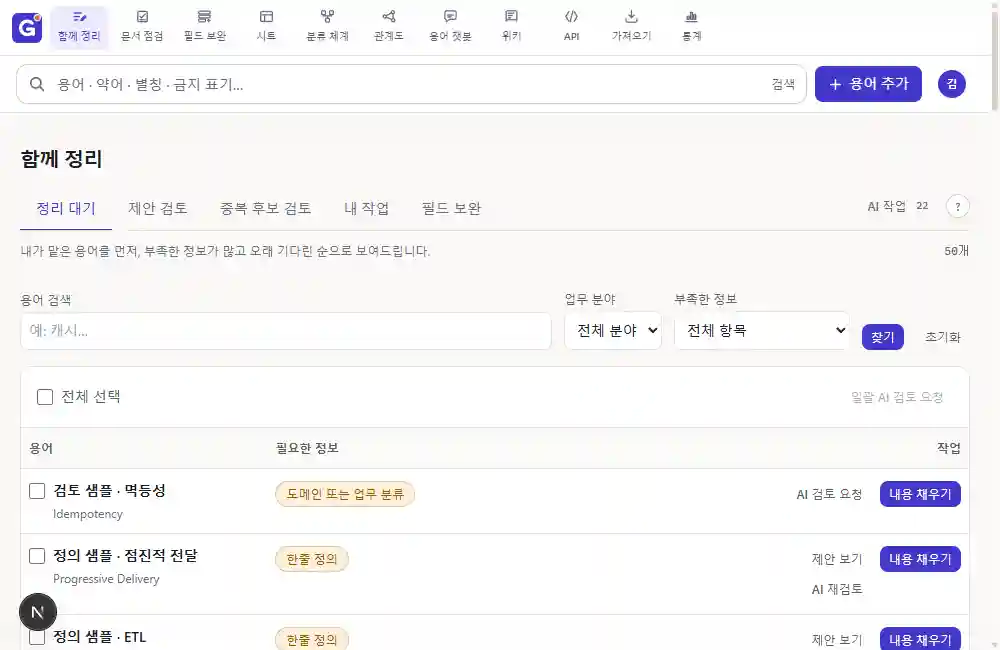Click the Progressive Delivery subtitle
This screenshot has height=650, width=1000.
107,579
